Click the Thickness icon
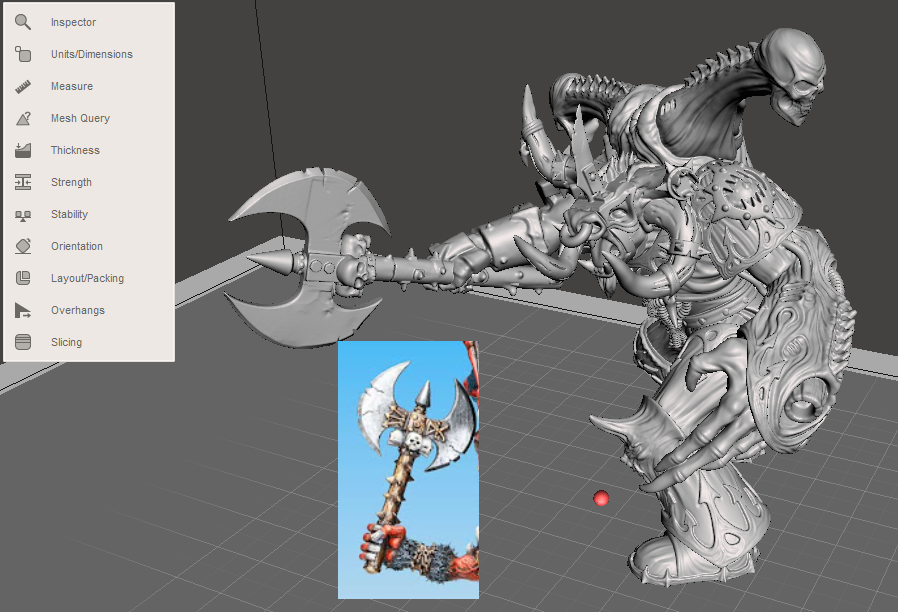The width and height of the screenshot is (898, 612). 23,151
